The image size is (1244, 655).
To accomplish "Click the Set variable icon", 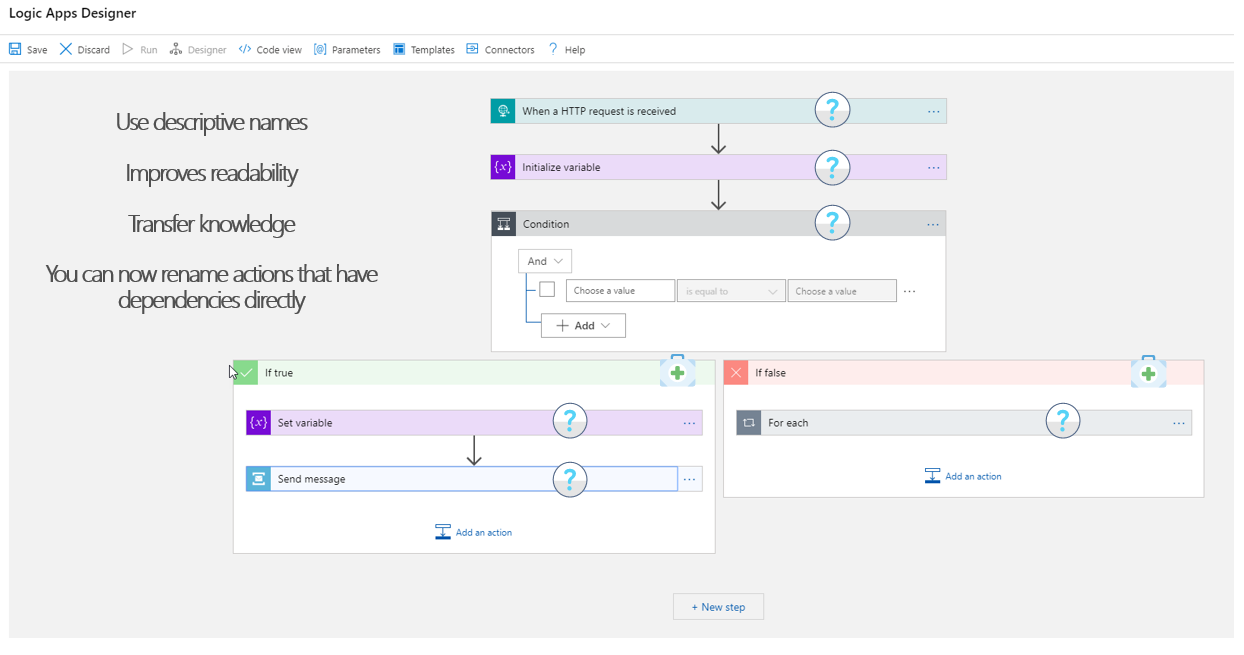I will (259, 423).
